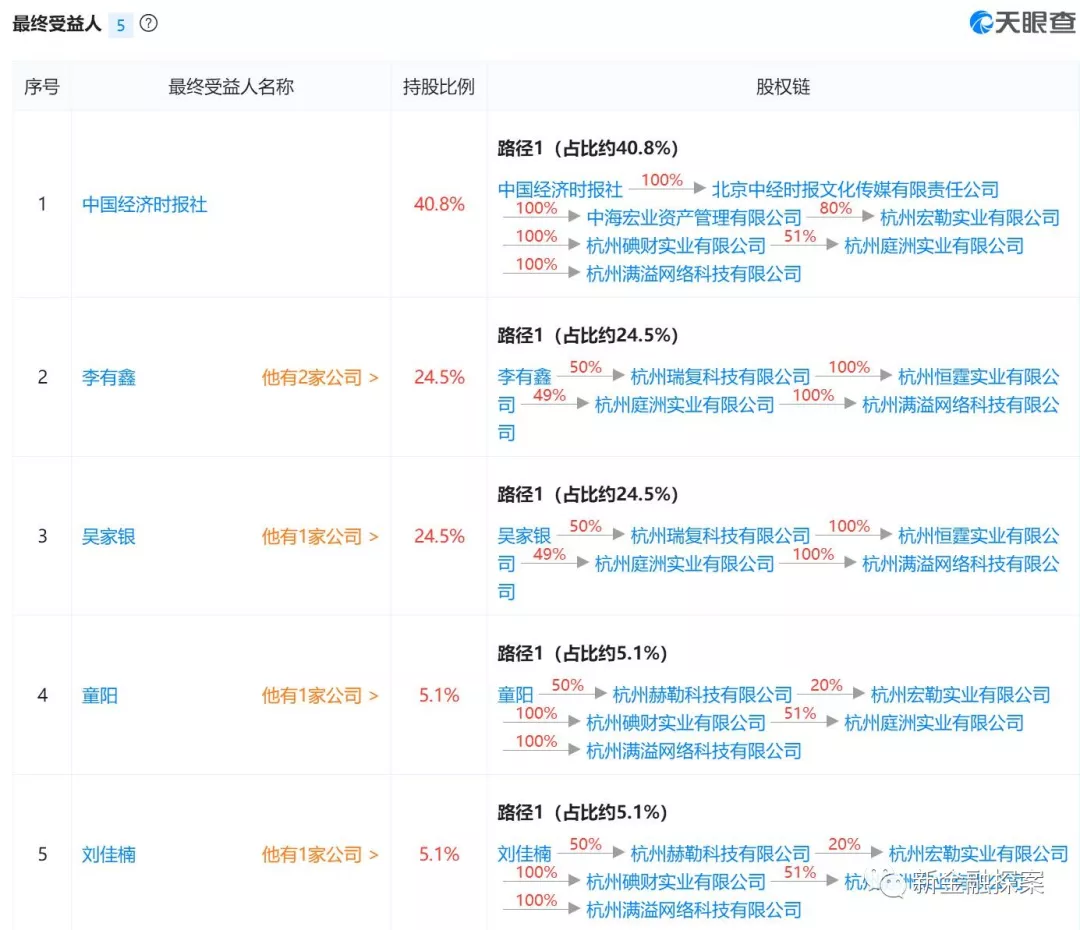Open 北京中经时报文化传媒有限责任公司 link
The height and width of the screenshot is (930, 1080).
tap(855, 189)
